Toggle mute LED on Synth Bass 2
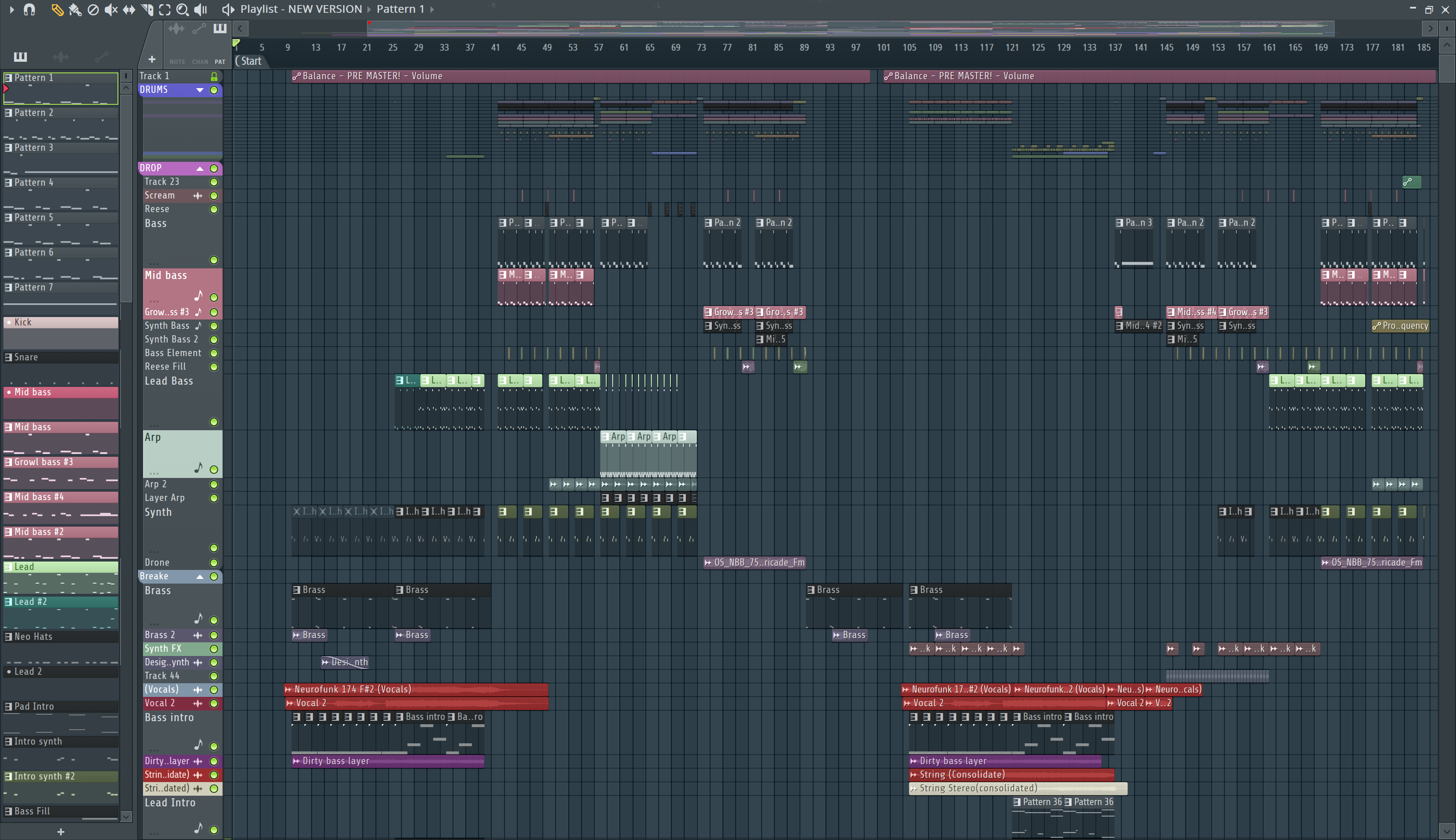 [214, 340]
